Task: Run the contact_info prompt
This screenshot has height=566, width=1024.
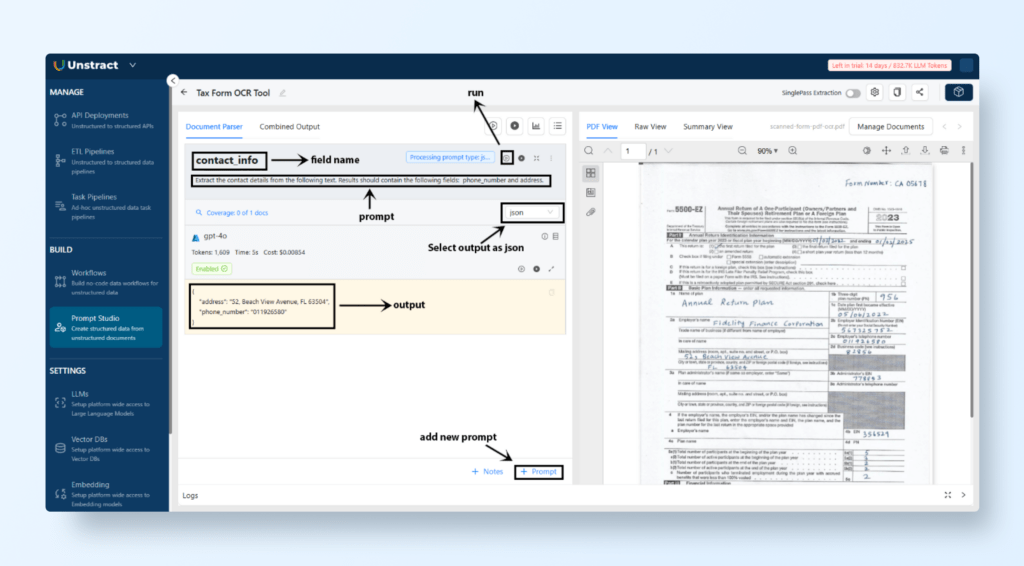Action: [507, 158]
